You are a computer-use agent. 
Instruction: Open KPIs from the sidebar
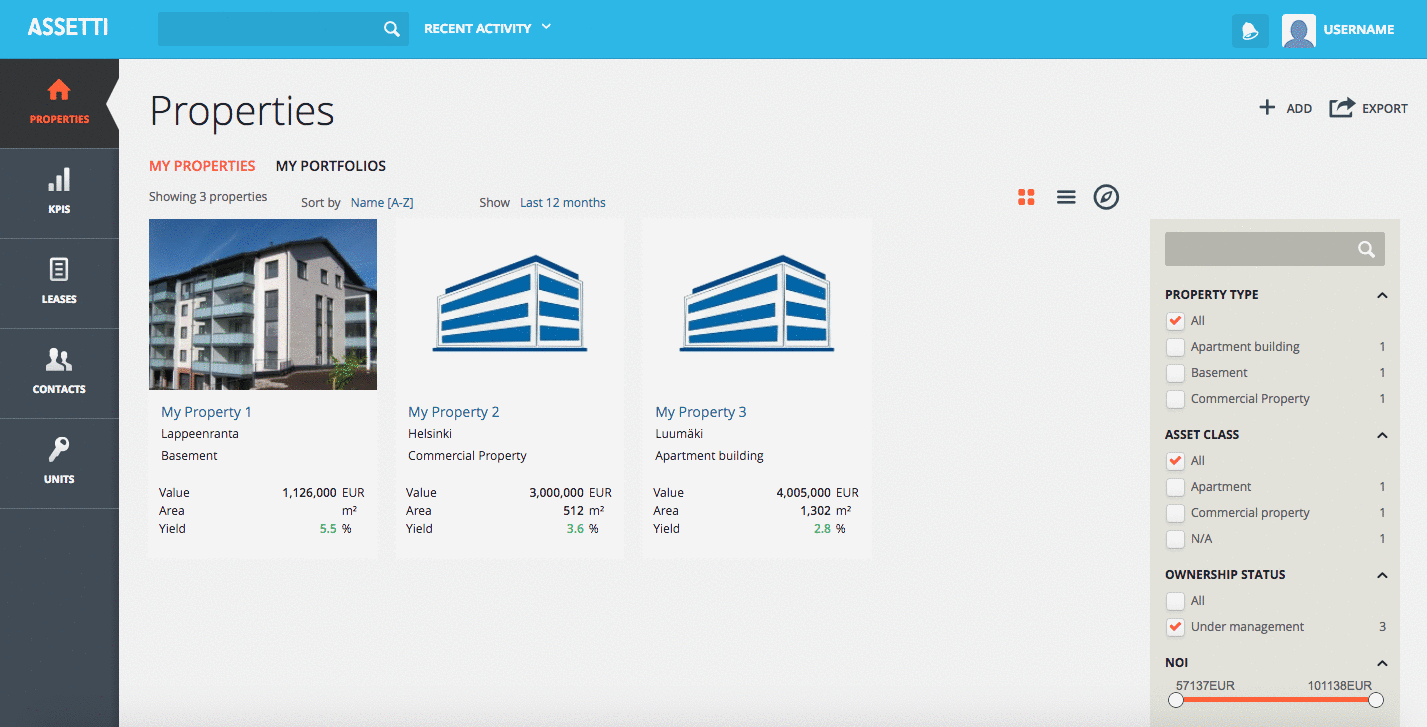59,193
